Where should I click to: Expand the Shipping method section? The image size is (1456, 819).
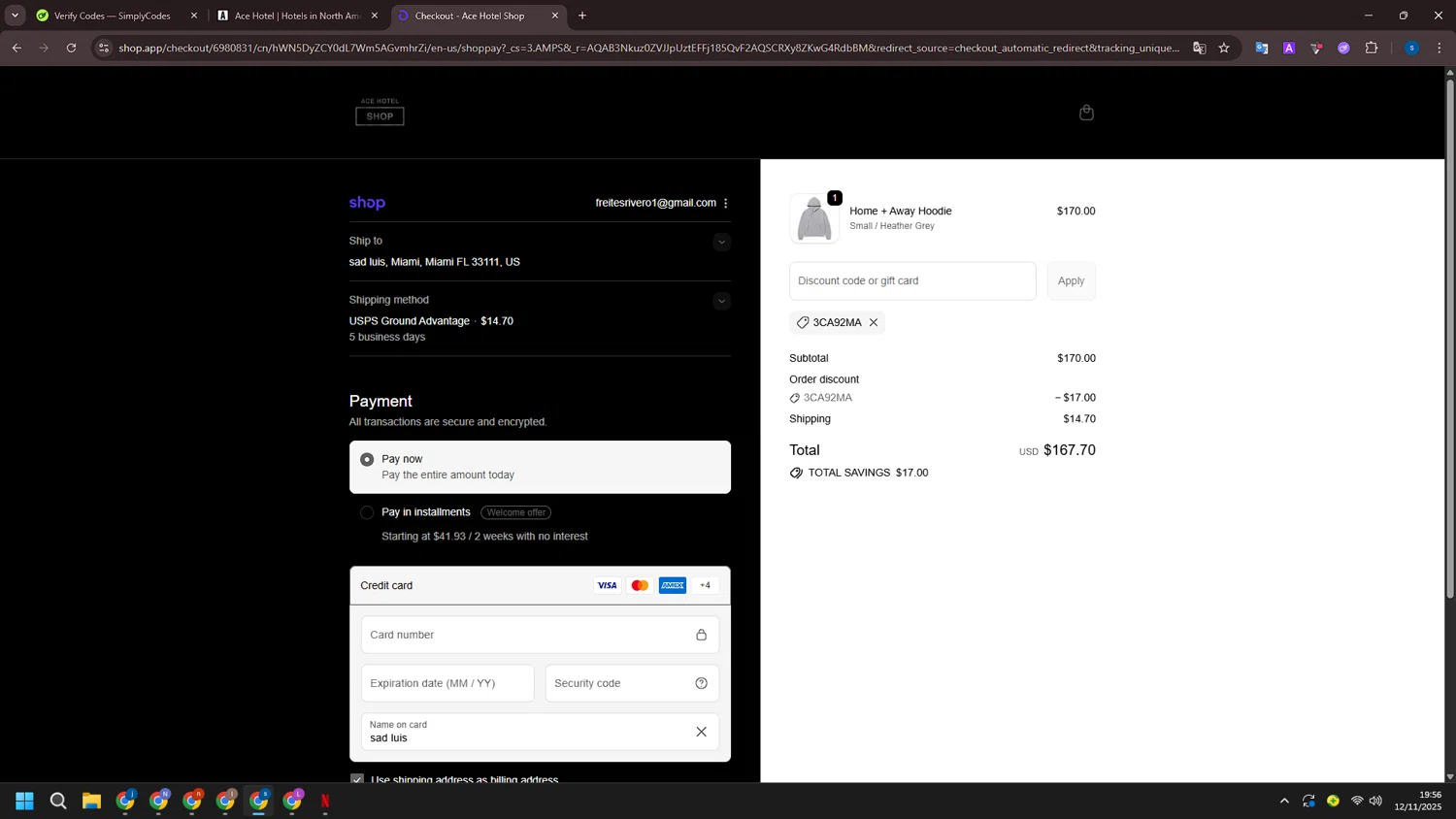click(721, 301)
